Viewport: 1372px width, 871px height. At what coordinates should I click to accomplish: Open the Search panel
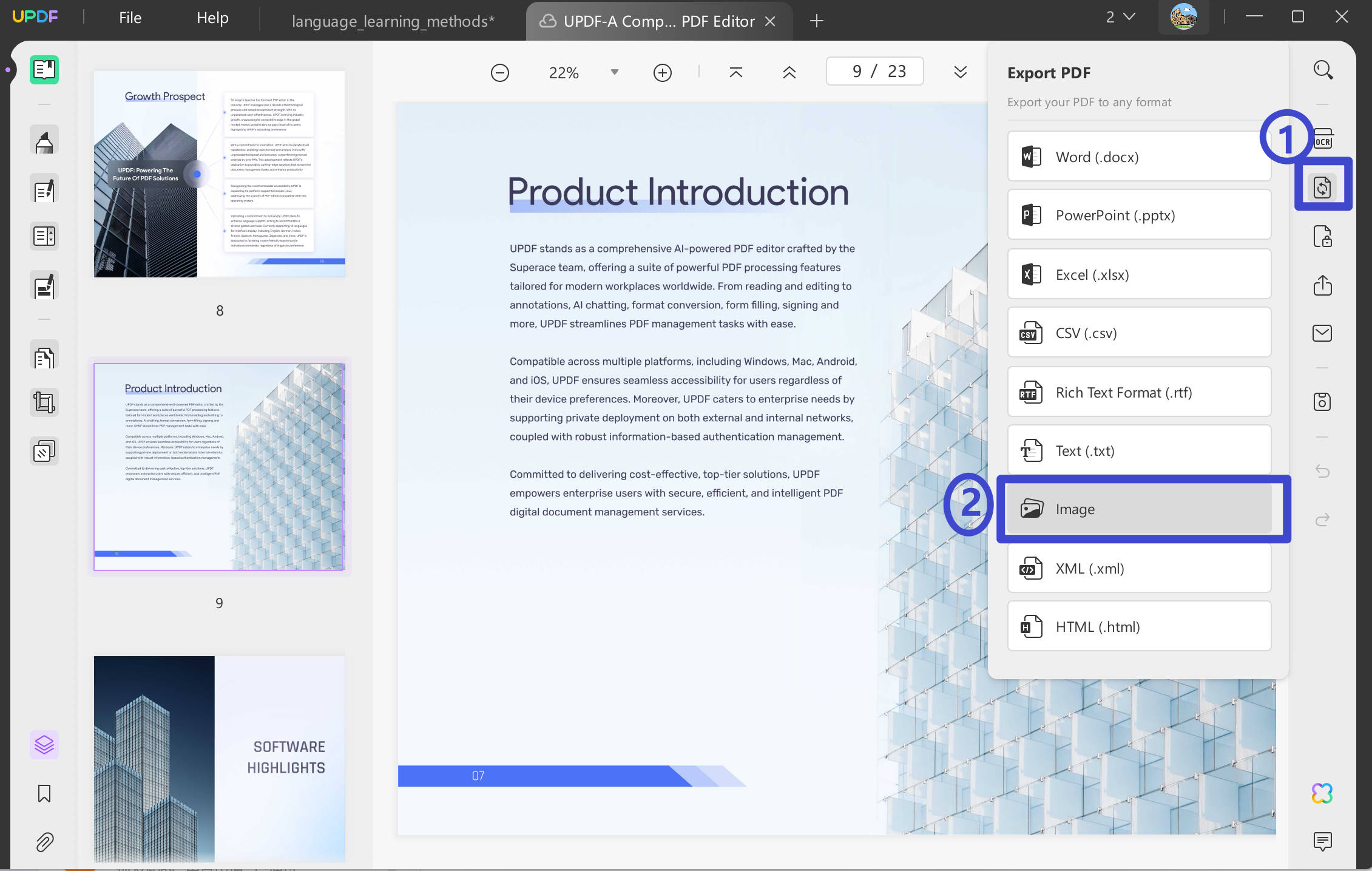(x=1323, y=70)
